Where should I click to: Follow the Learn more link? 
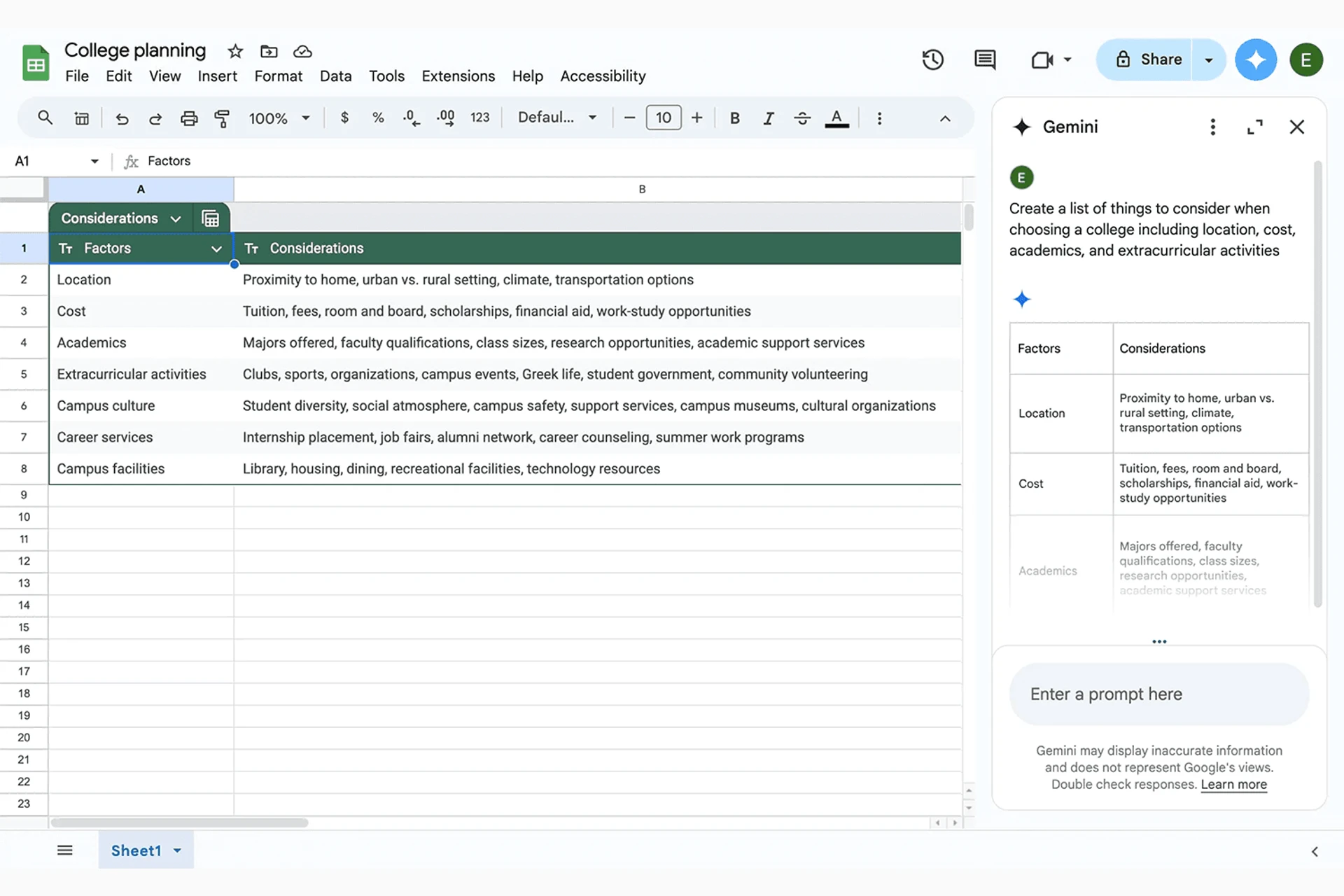click(1234, 785)
